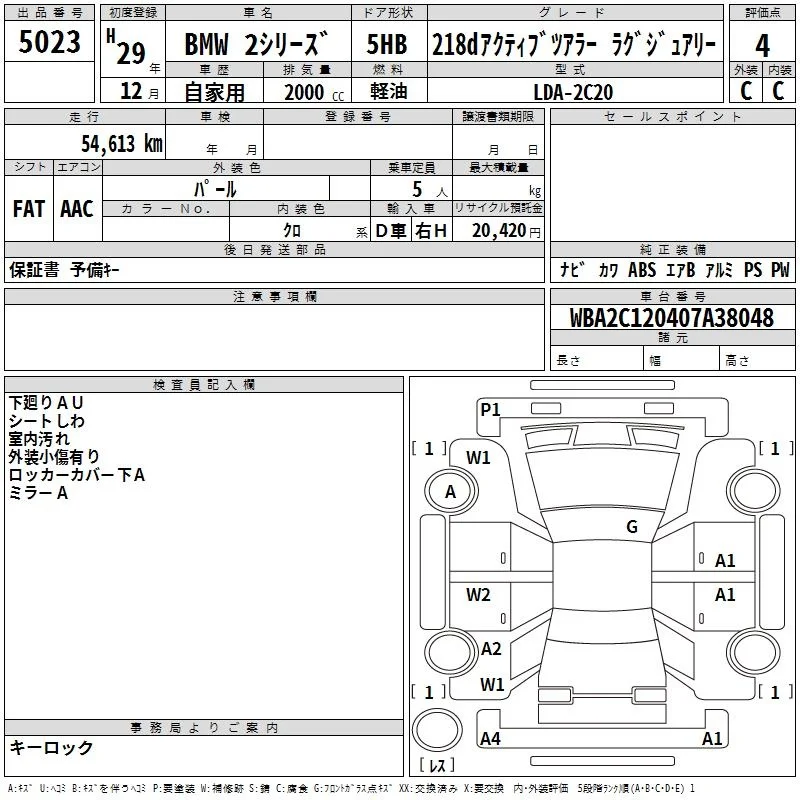Click air conditioner value AAC
Screen dimensions: 800x800
tap(77, 209)
